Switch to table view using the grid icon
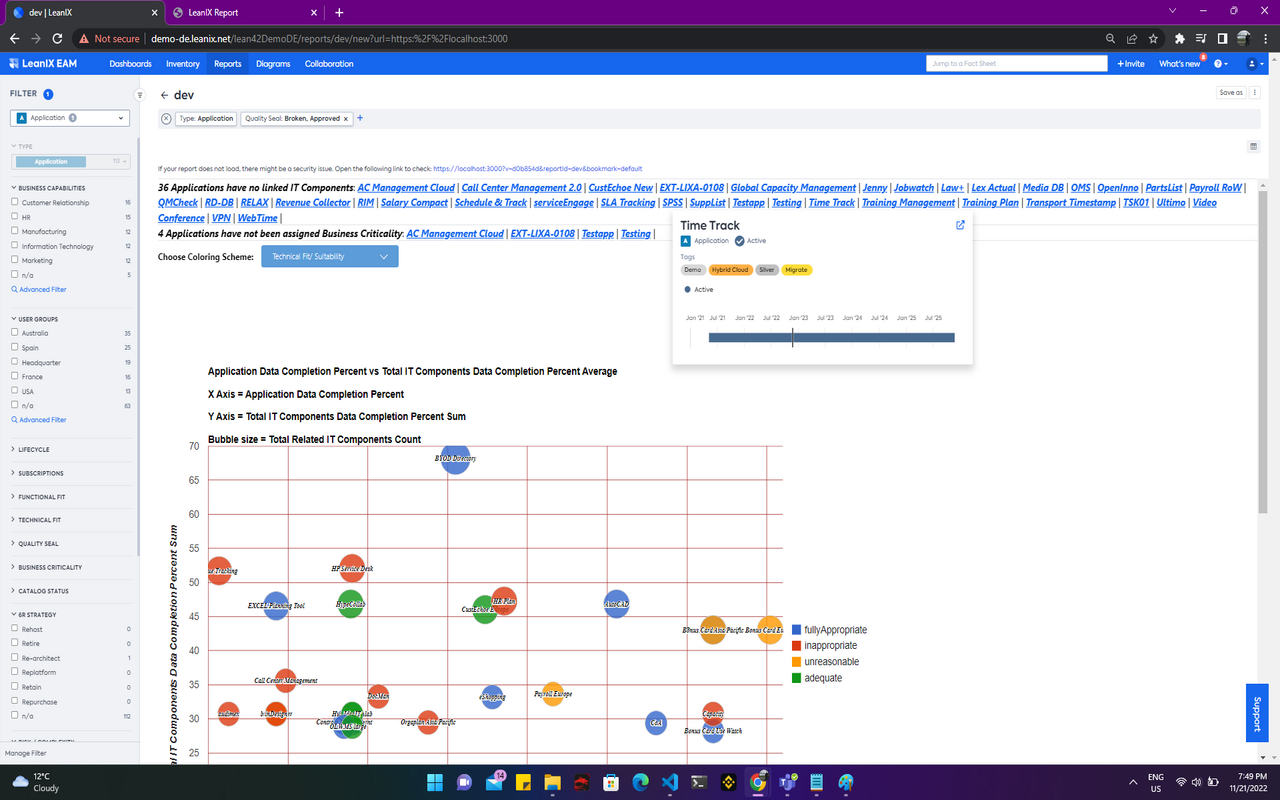 [x=1254, y=146]
